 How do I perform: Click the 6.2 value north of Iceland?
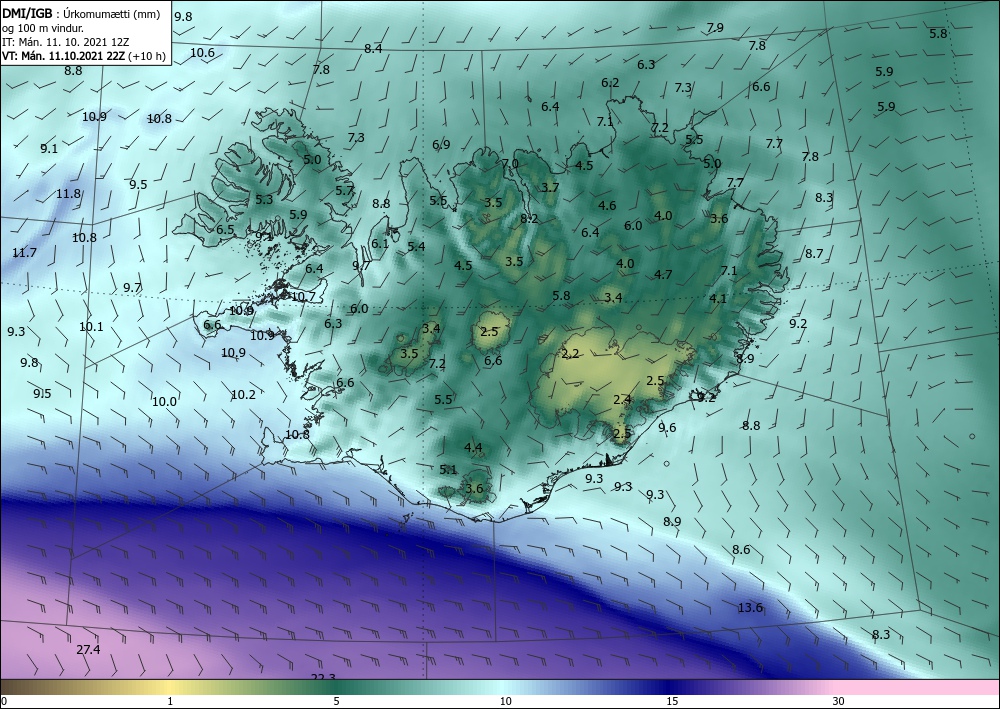pyautogui.click(x=610, y=83)
